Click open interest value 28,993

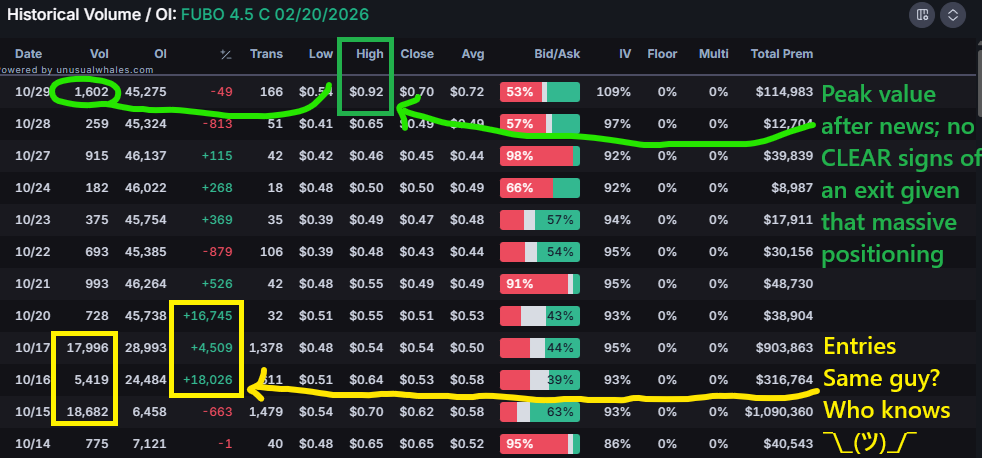tap(146, 348)
